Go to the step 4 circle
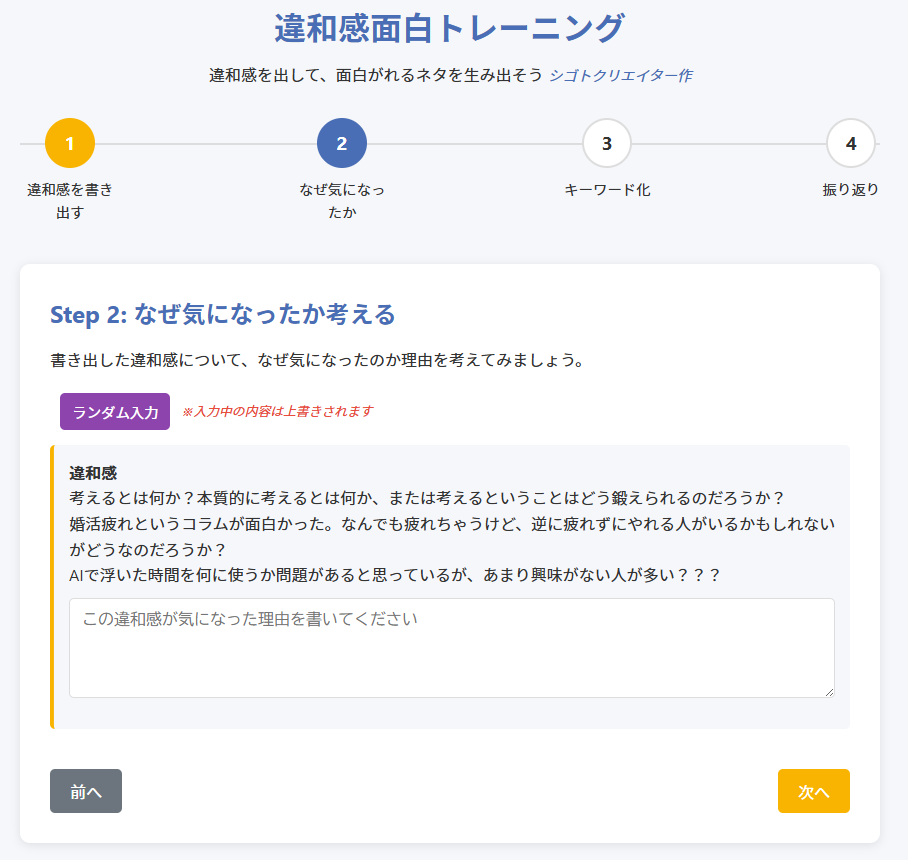This screenshot has height=860, width=908. click(x=851, y=143)
